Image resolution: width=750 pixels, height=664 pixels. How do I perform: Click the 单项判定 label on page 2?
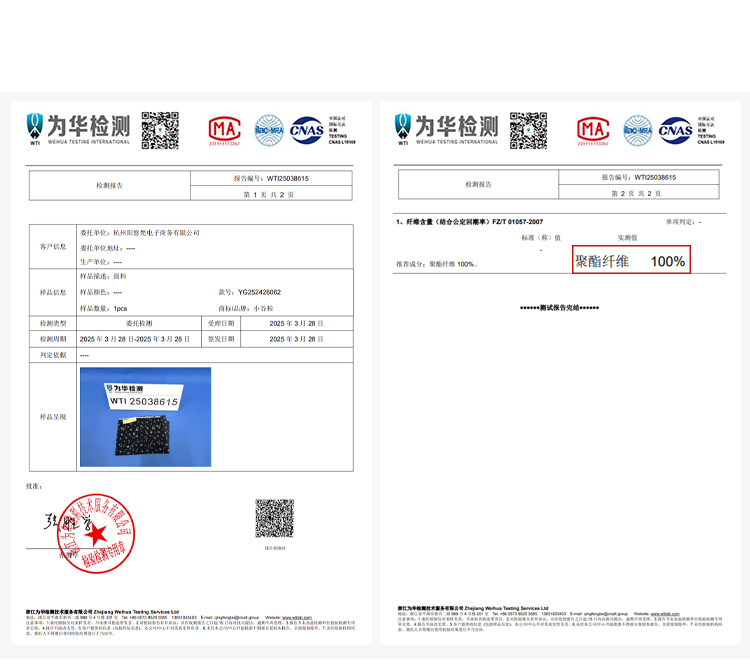pyautogui.click(x=684, y=222)
